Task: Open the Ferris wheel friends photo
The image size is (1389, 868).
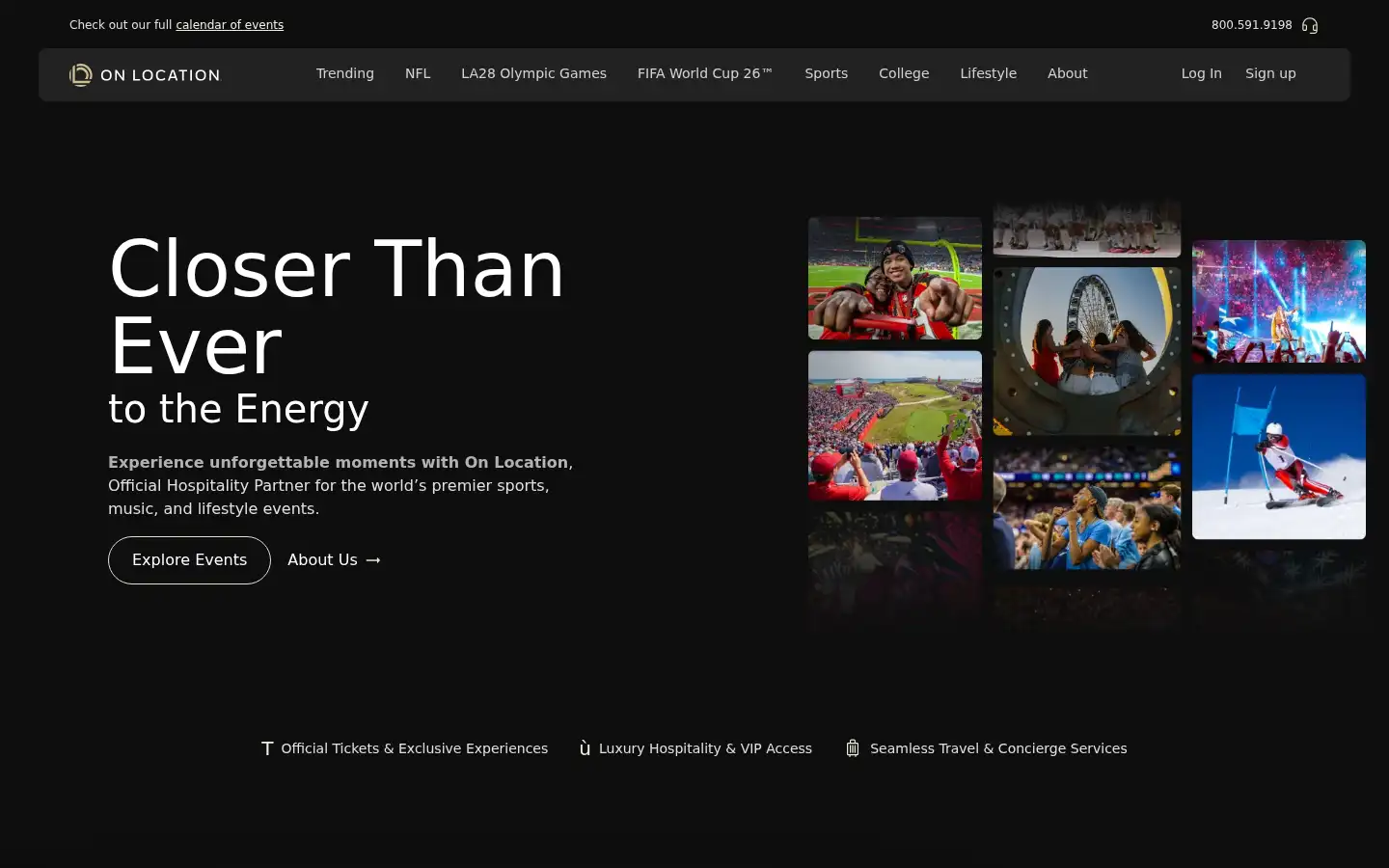Action: pyautogui.click(x=1087, y=351)
